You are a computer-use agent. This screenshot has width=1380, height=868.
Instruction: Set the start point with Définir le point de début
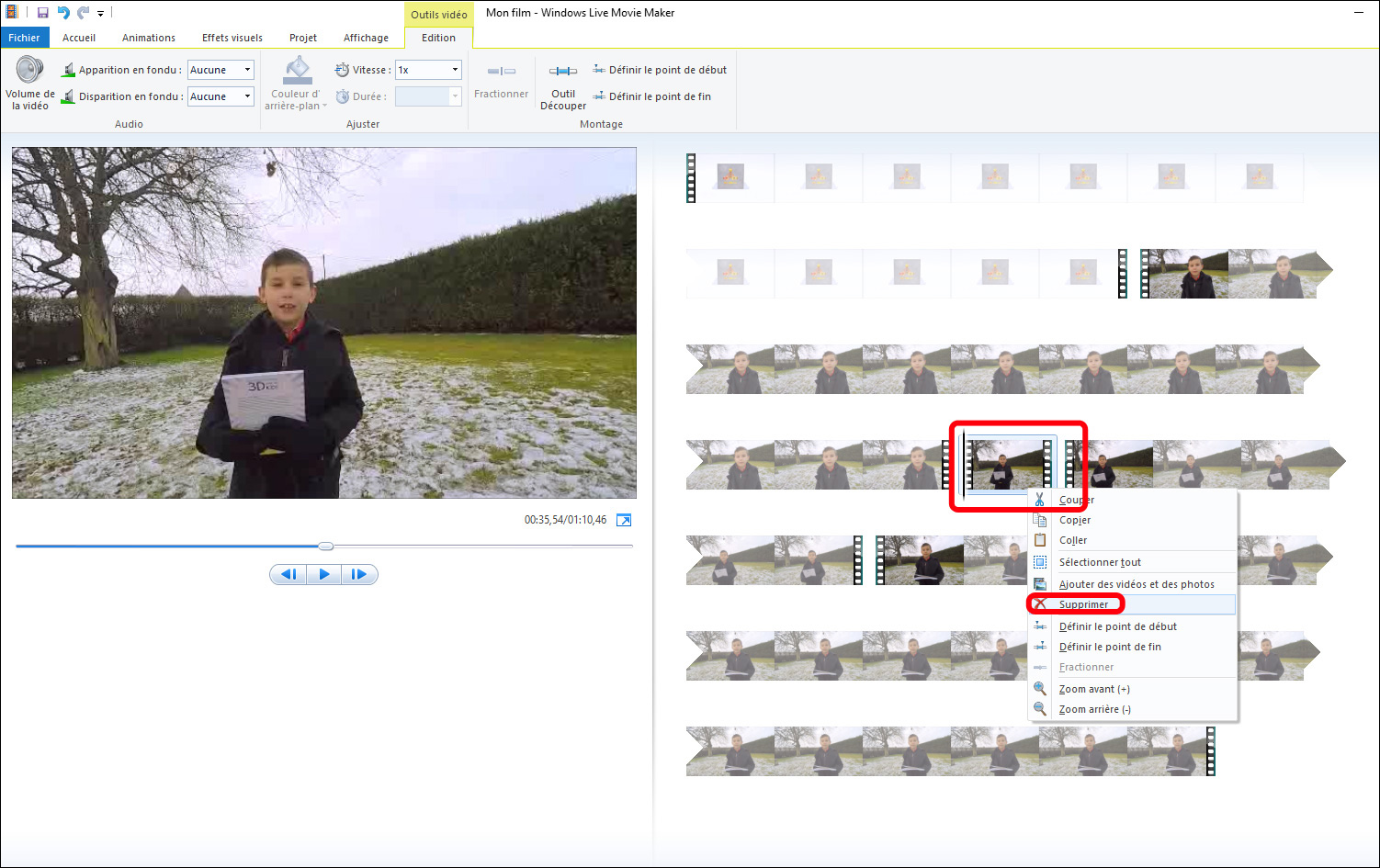(x=658, y=69)
